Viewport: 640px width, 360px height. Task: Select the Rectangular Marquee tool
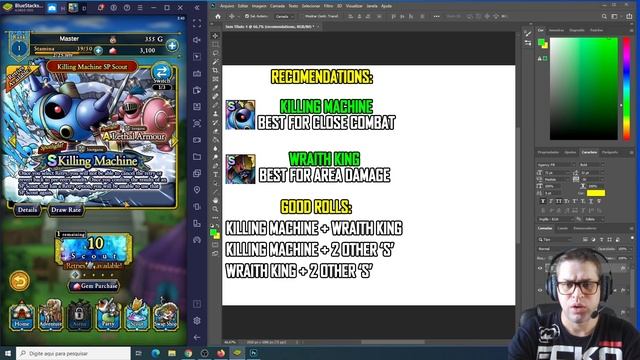pyautogui.click(x=215, y=44)
